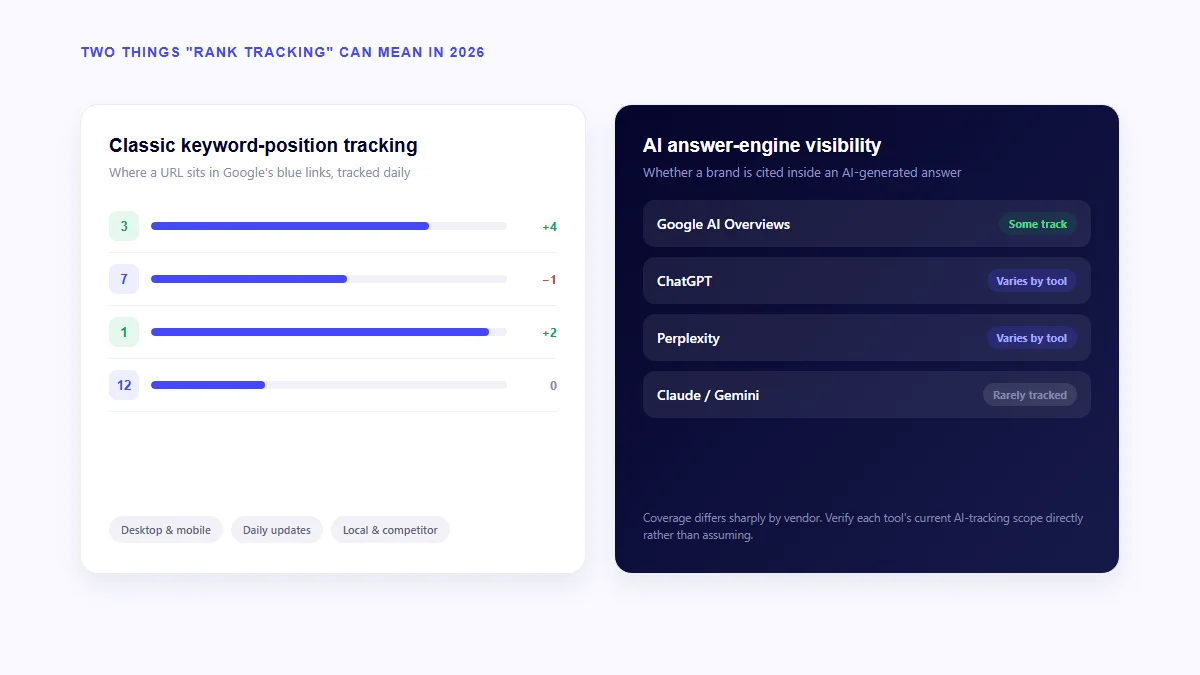Click the Varies by tool badge for Perplexity

click(x=1032, y=338)
